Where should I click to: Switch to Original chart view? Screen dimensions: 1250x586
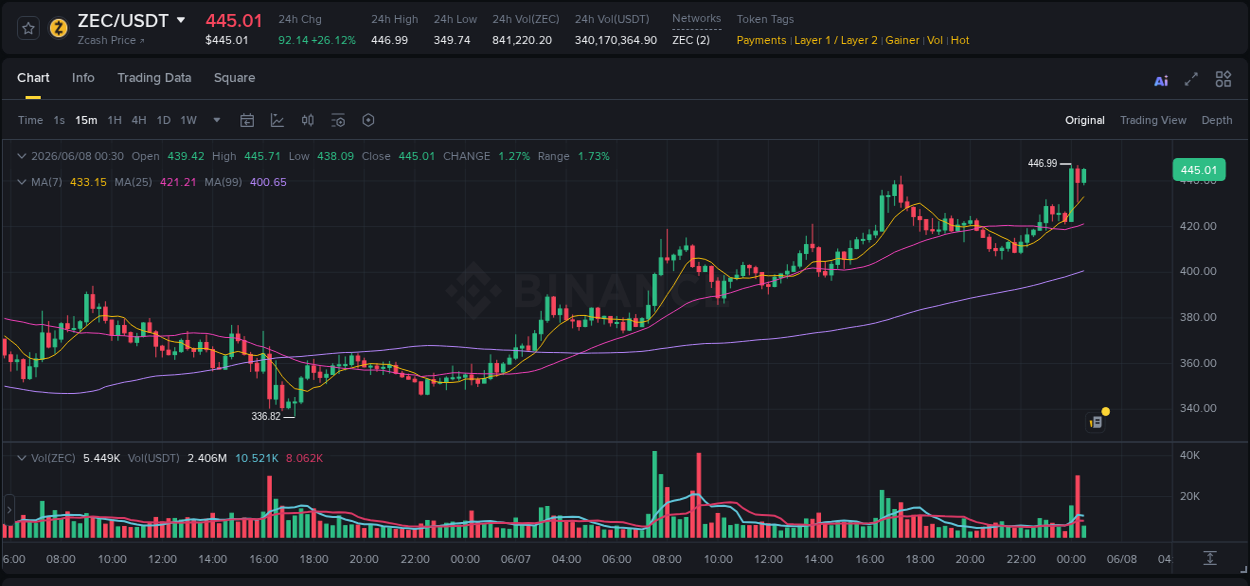pos(1085,120)
